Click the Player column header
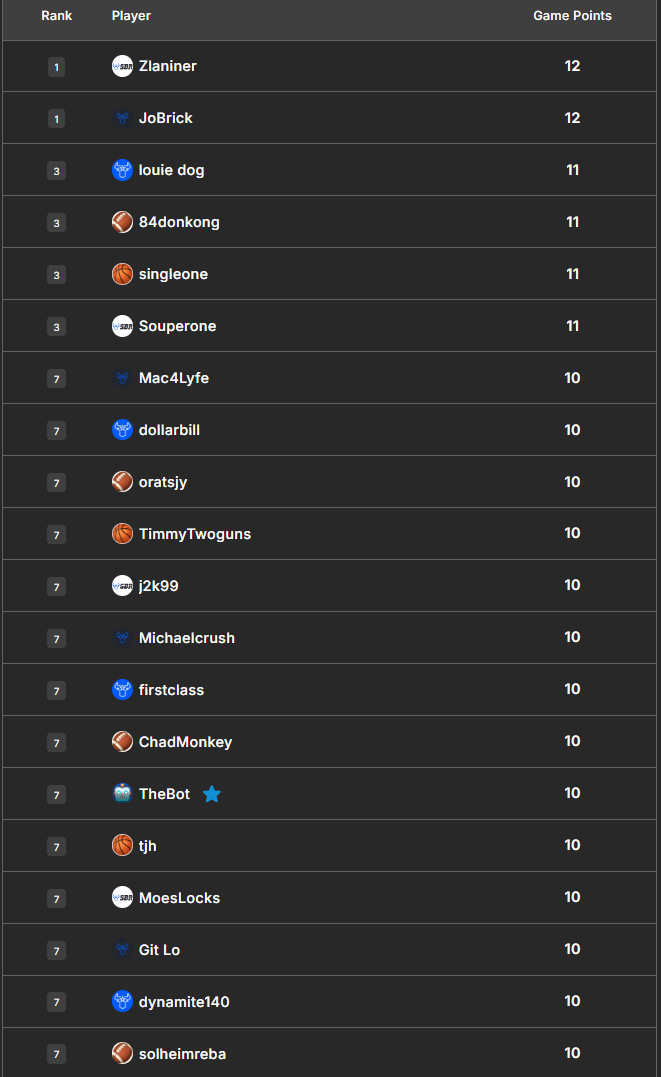Viewport: 661px width, 1077px height. pos(131,16)
